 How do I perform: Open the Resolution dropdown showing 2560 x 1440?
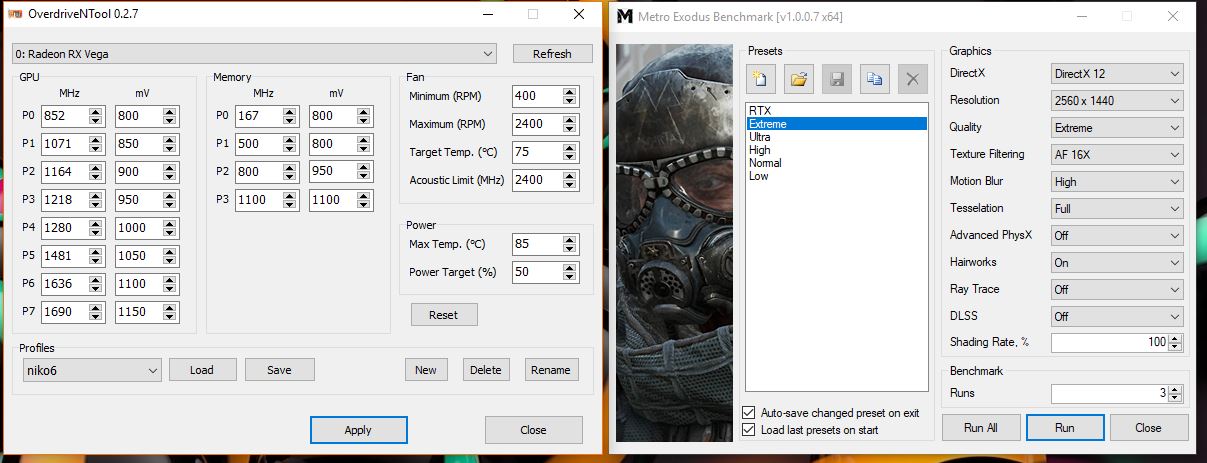pyautogui.click(x=1117, y=101)
